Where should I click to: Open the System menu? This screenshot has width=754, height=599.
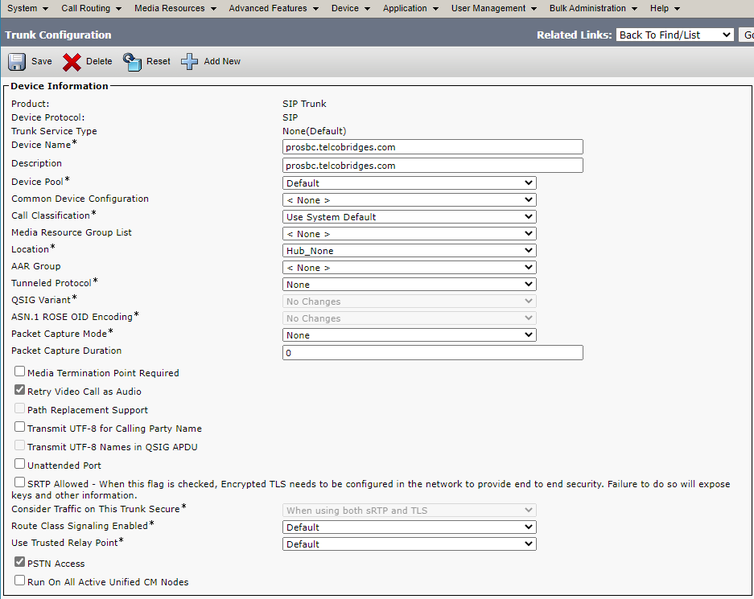tap(27, 8)
